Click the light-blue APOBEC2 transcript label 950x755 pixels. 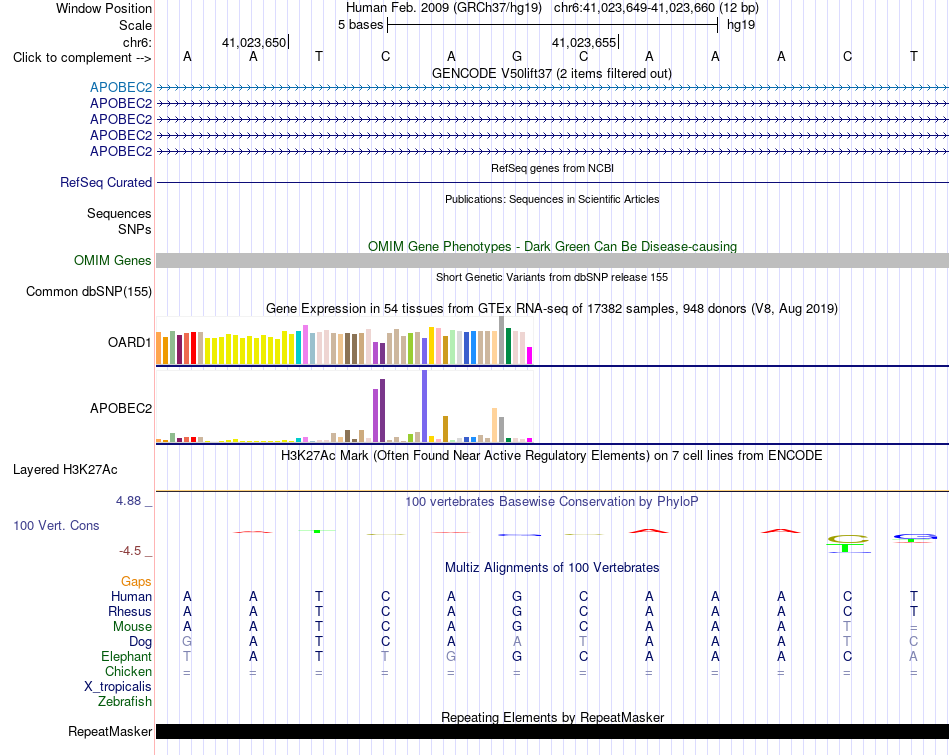(x=121, y=87)
